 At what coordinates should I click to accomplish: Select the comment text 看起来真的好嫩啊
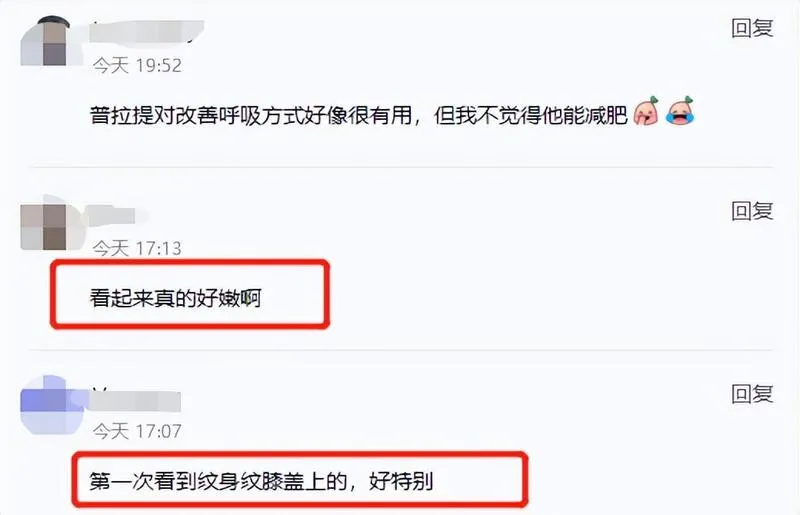[x=175, y=298]
